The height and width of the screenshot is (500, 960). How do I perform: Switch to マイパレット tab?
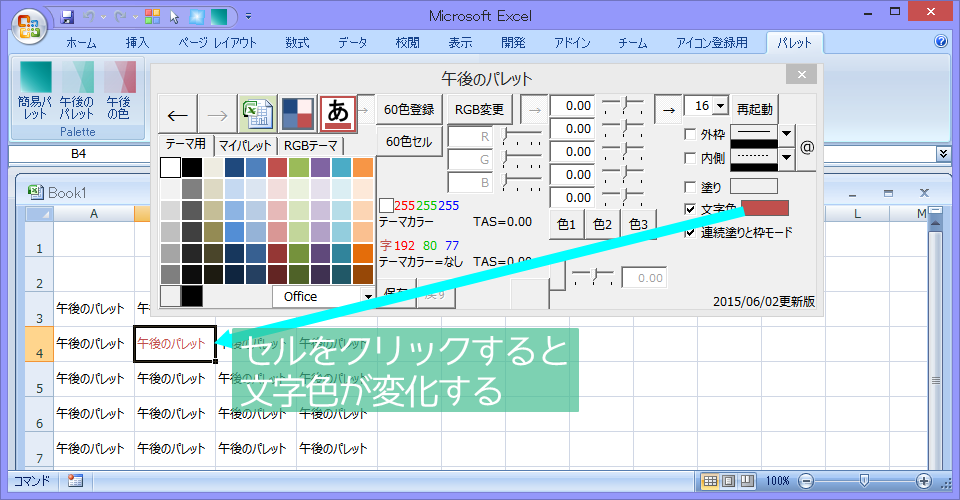point(245,146)
